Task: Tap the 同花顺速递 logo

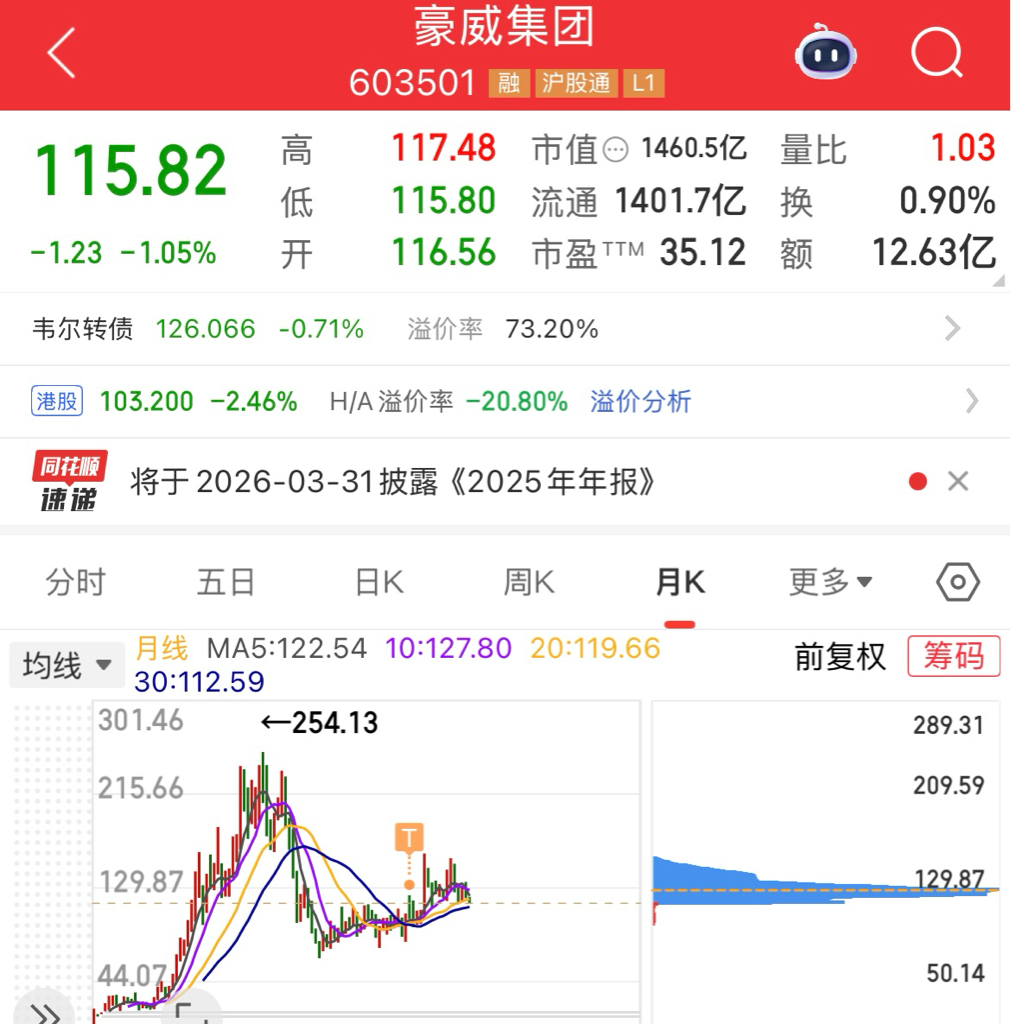Action: (x=69, y=481)
